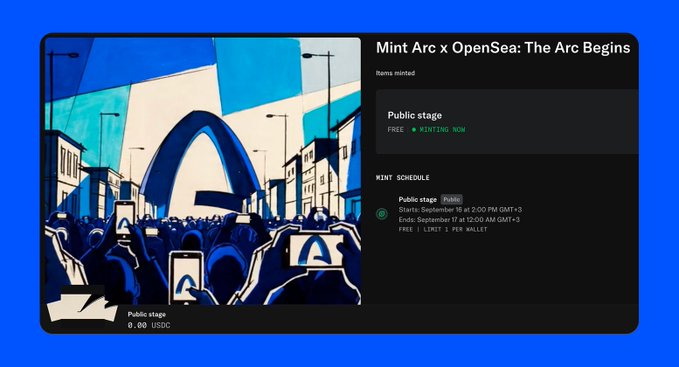Select the 'MINT SCHEDULE' heading
Viewport: 679px width, 367px height.
(x=403, y=177)
